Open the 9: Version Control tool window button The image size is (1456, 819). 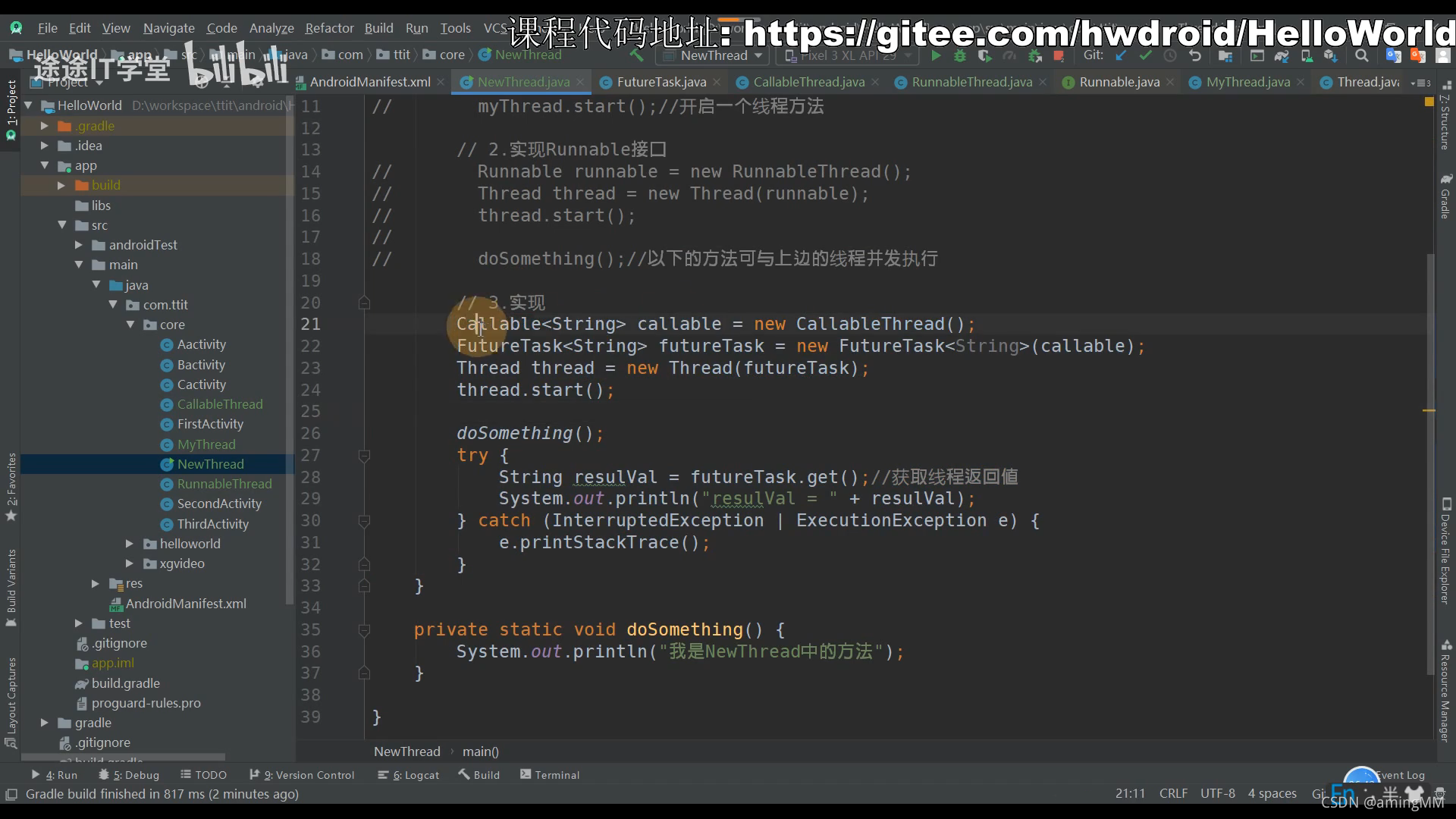[302, 775]
